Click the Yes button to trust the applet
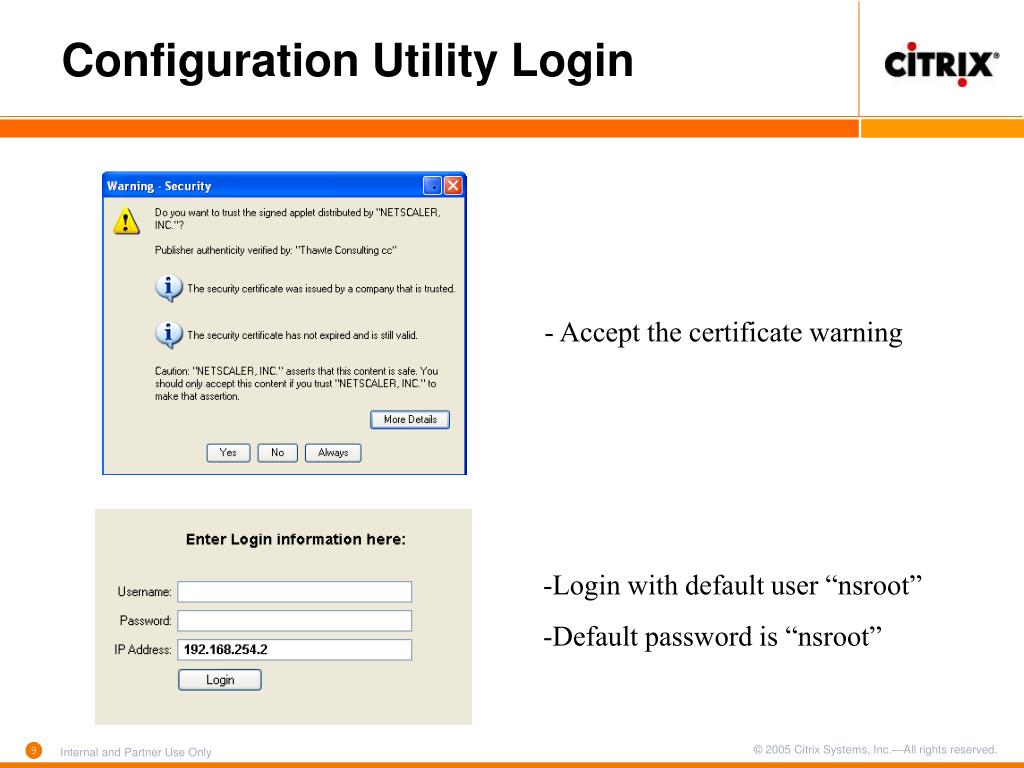1024x768 pixels. coord(228,452)
